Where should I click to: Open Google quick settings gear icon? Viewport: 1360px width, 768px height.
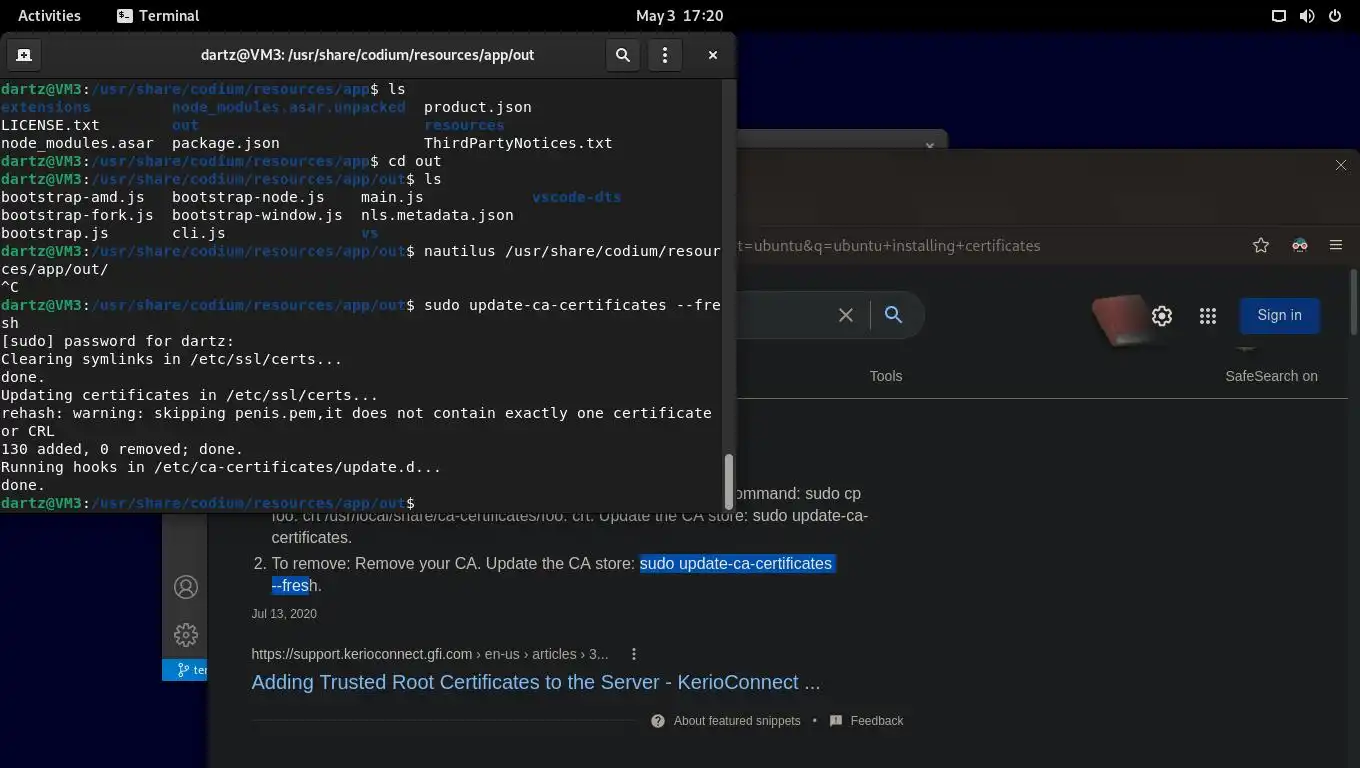tap(1162, 316)
